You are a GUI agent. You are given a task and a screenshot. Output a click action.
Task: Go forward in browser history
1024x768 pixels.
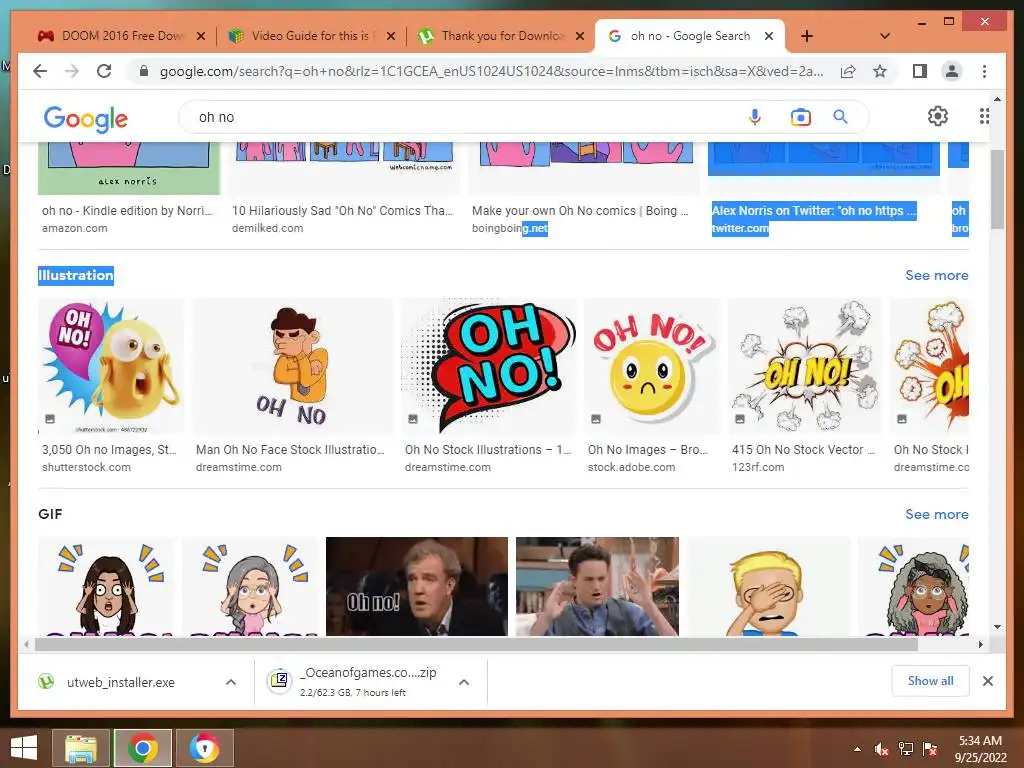pos(72,71)
